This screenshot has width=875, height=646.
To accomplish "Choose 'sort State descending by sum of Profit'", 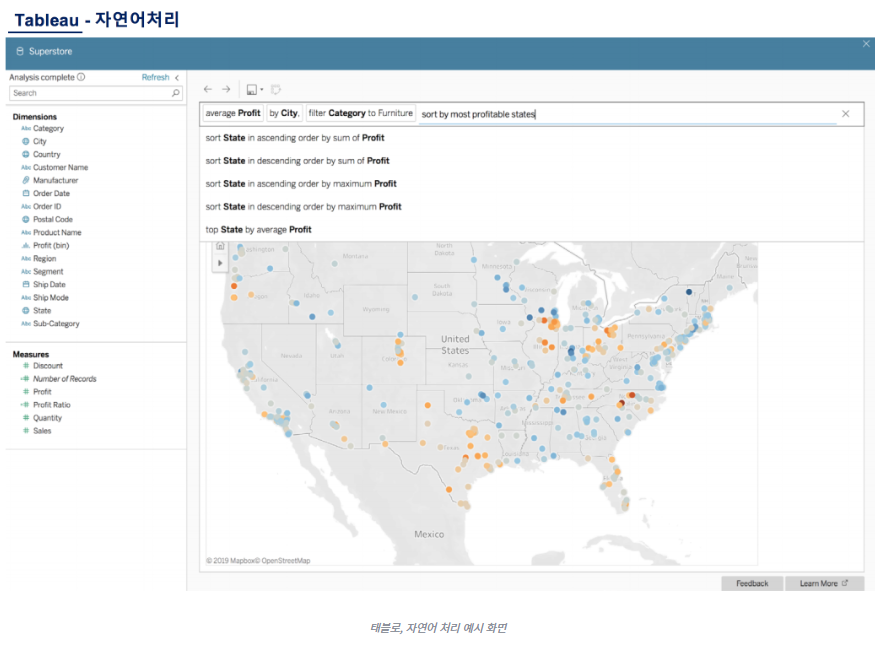I will [297, 161].
